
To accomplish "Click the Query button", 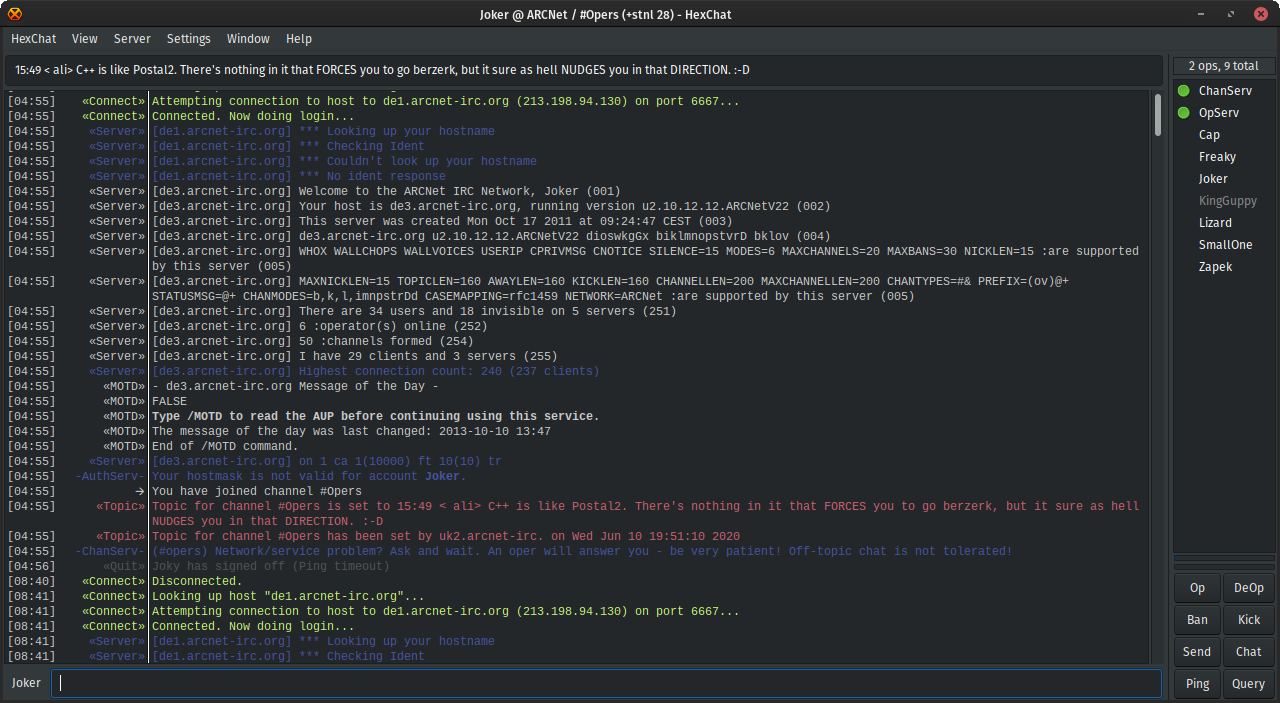I will point(1249,684).
